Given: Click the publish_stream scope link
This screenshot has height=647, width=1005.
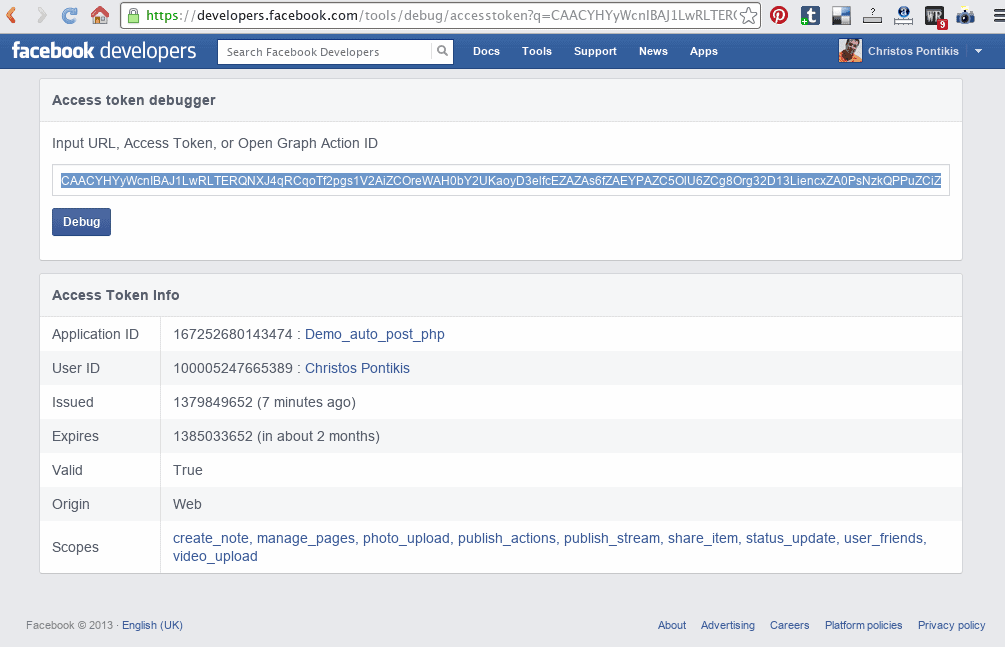Looking at the screenshot, I should pos(612,538).
